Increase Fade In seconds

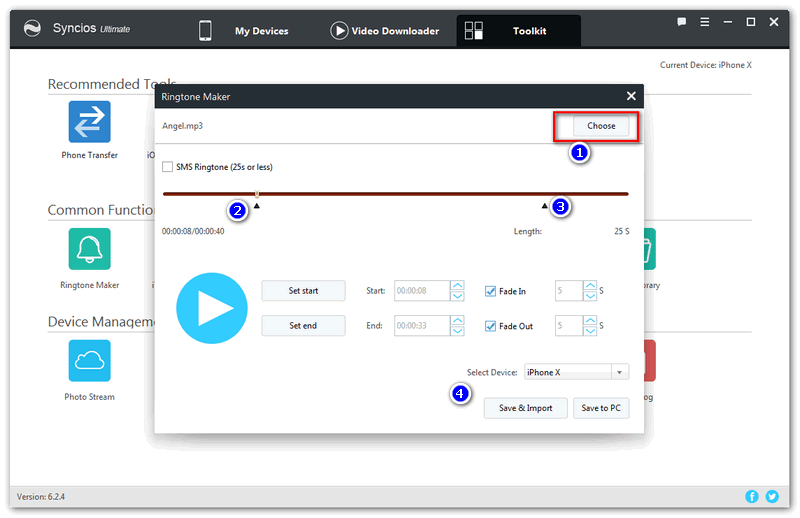tap(590, 285)
